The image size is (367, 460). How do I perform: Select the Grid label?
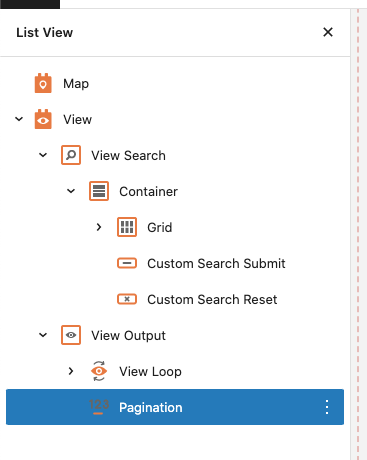coord(160,227)
